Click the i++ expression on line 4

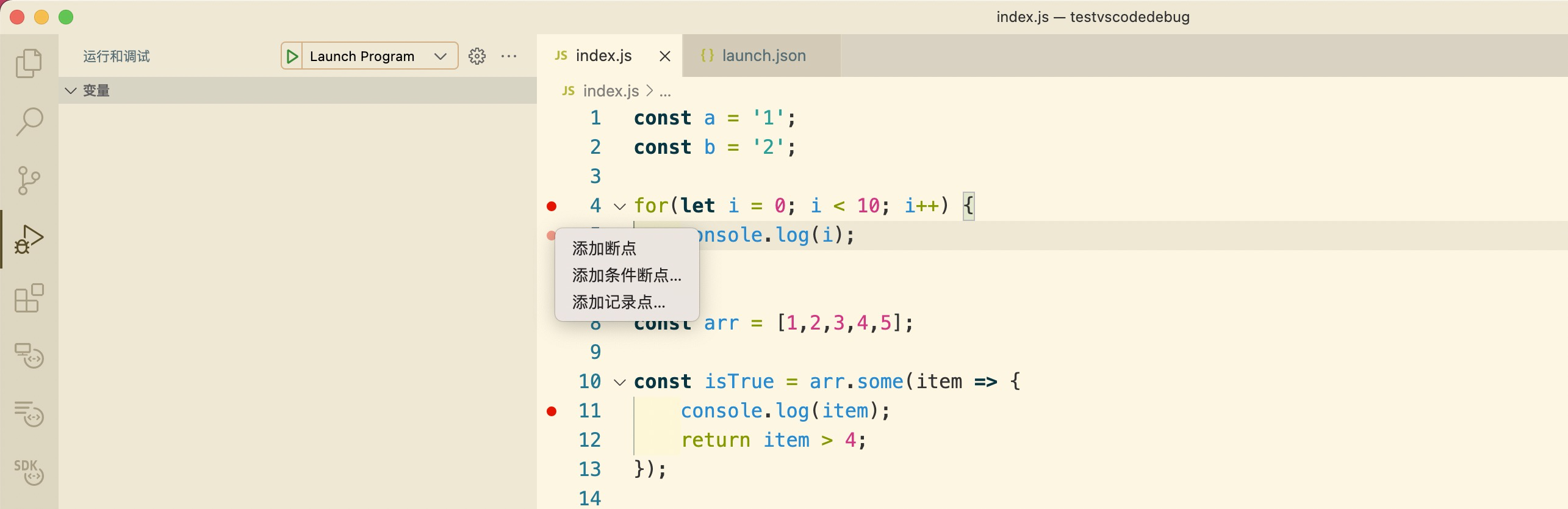[921, 206]
